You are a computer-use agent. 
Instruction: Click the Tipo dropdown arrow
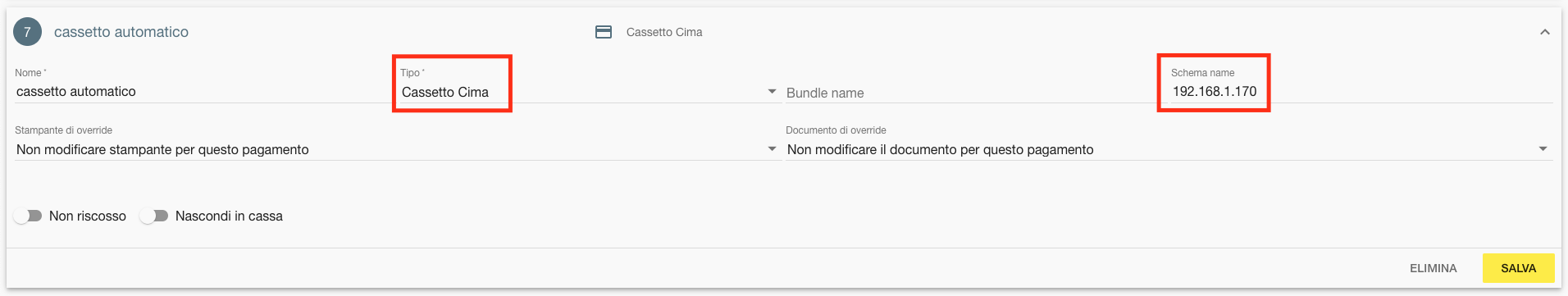[x=772, y=92]
